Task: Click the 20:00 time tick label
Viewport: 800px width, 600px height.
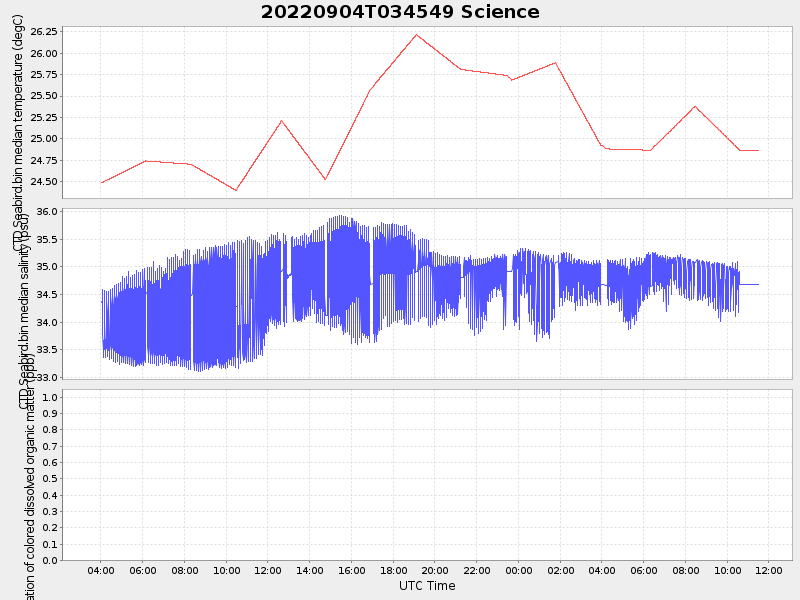Action: 435,570
